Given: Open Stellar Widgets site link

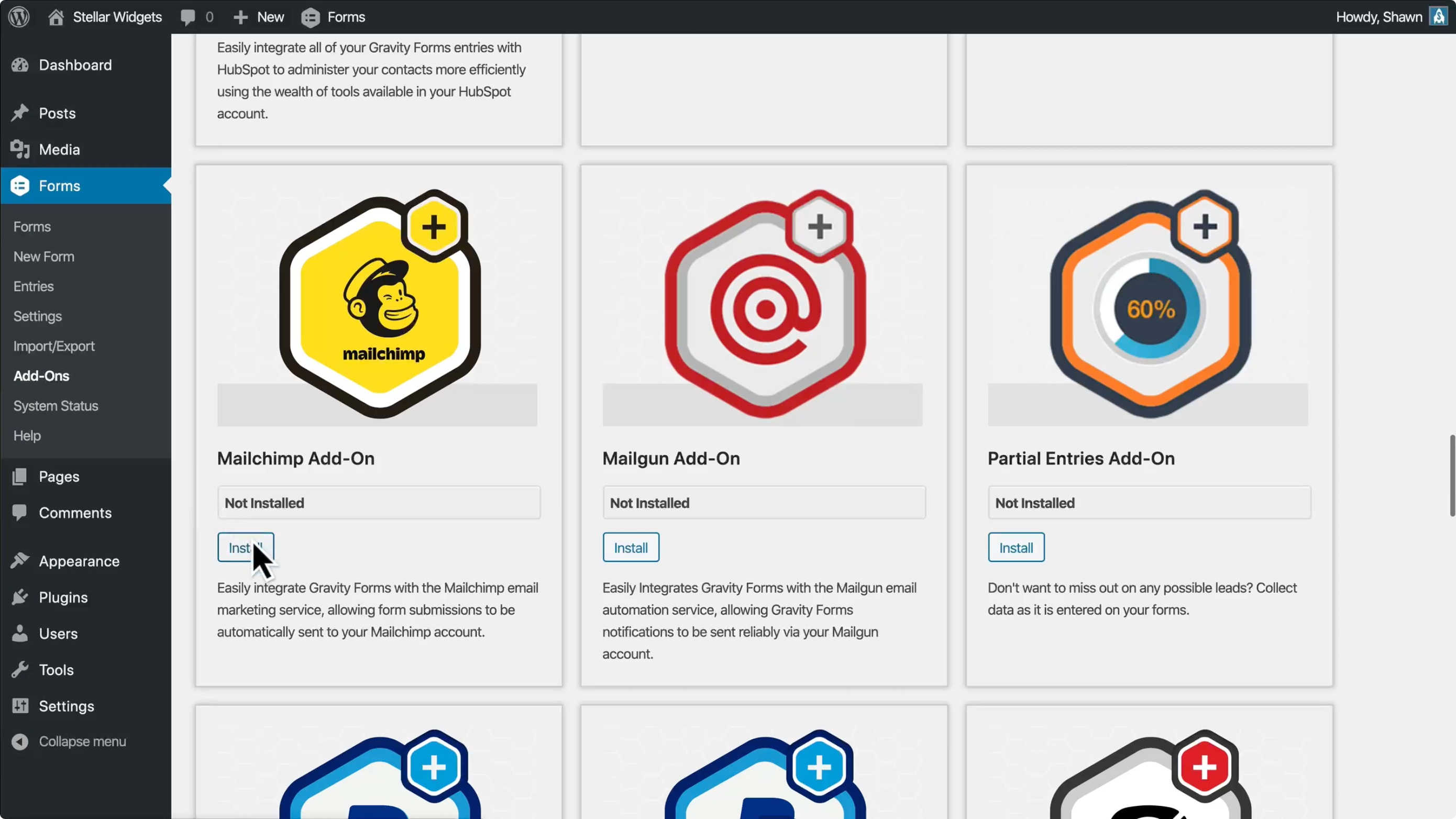Looking at the screenshot, I should [117, 17].
